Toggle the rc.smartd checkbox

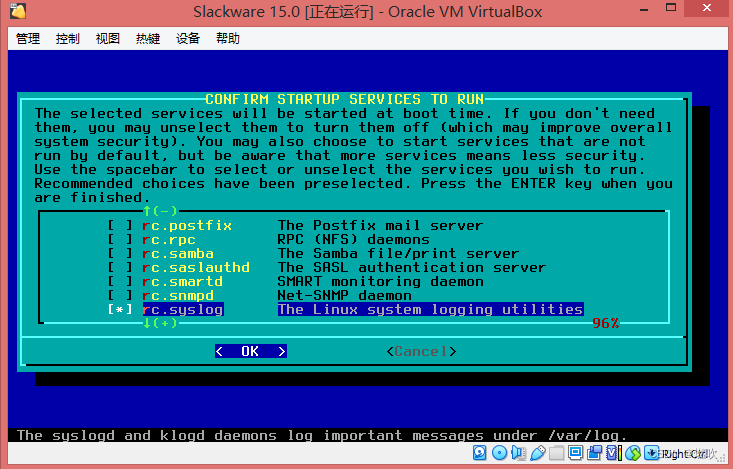coord(120,282)
